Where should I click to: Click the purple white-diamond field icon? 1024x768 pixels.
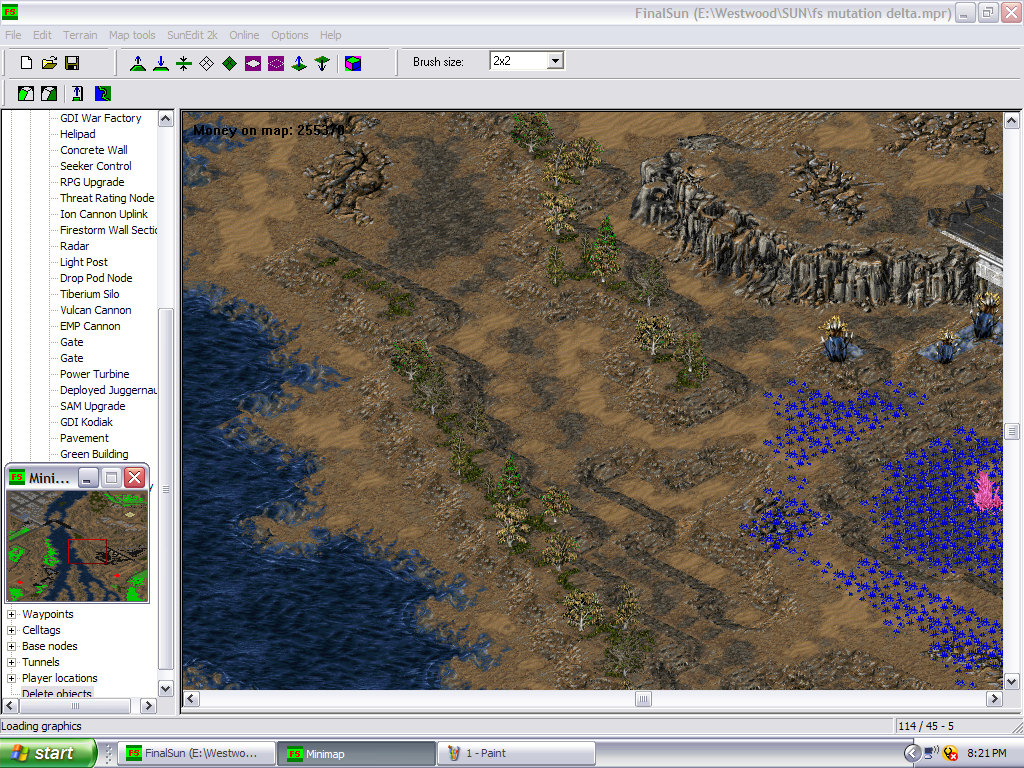tap(253, 63)
